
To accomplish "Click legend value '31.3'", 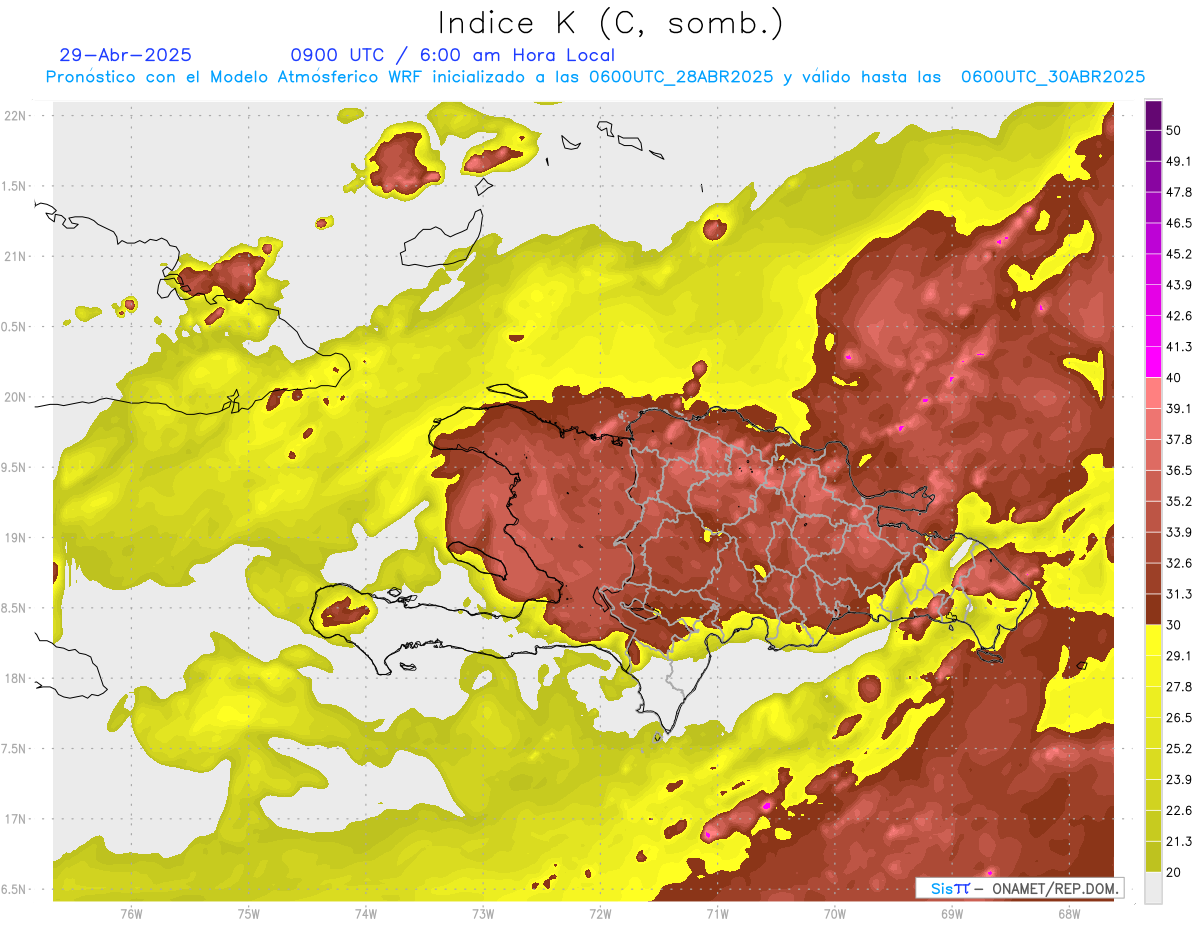I will 1179,594.
